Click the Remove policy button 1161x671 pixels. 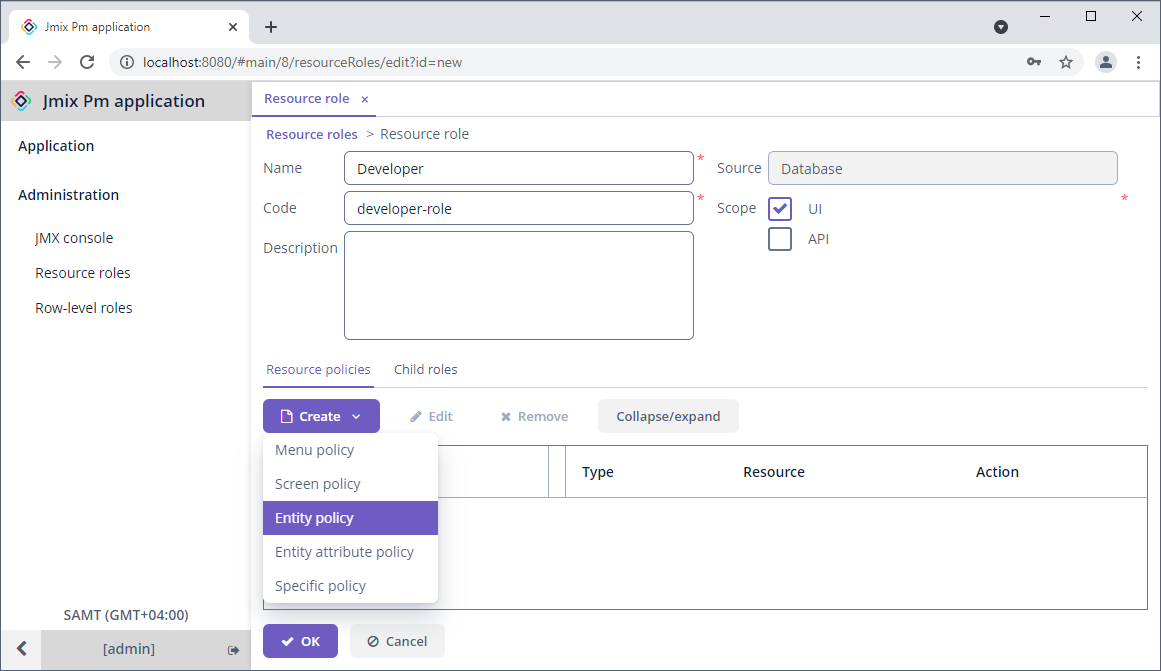tap(535, 416)
